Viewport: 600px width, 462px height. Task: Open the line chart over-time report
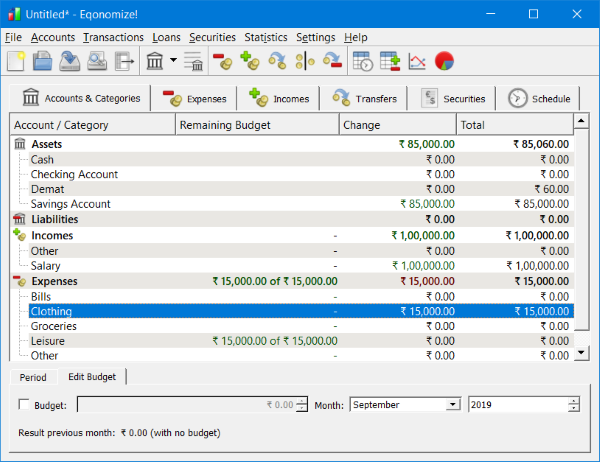(x=417, y=62)
